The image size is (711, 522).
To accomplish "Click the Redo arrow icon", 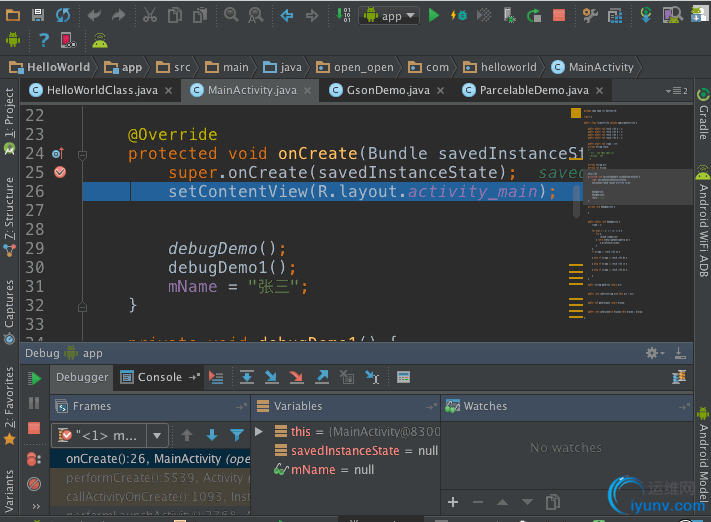I will (119, 15).
